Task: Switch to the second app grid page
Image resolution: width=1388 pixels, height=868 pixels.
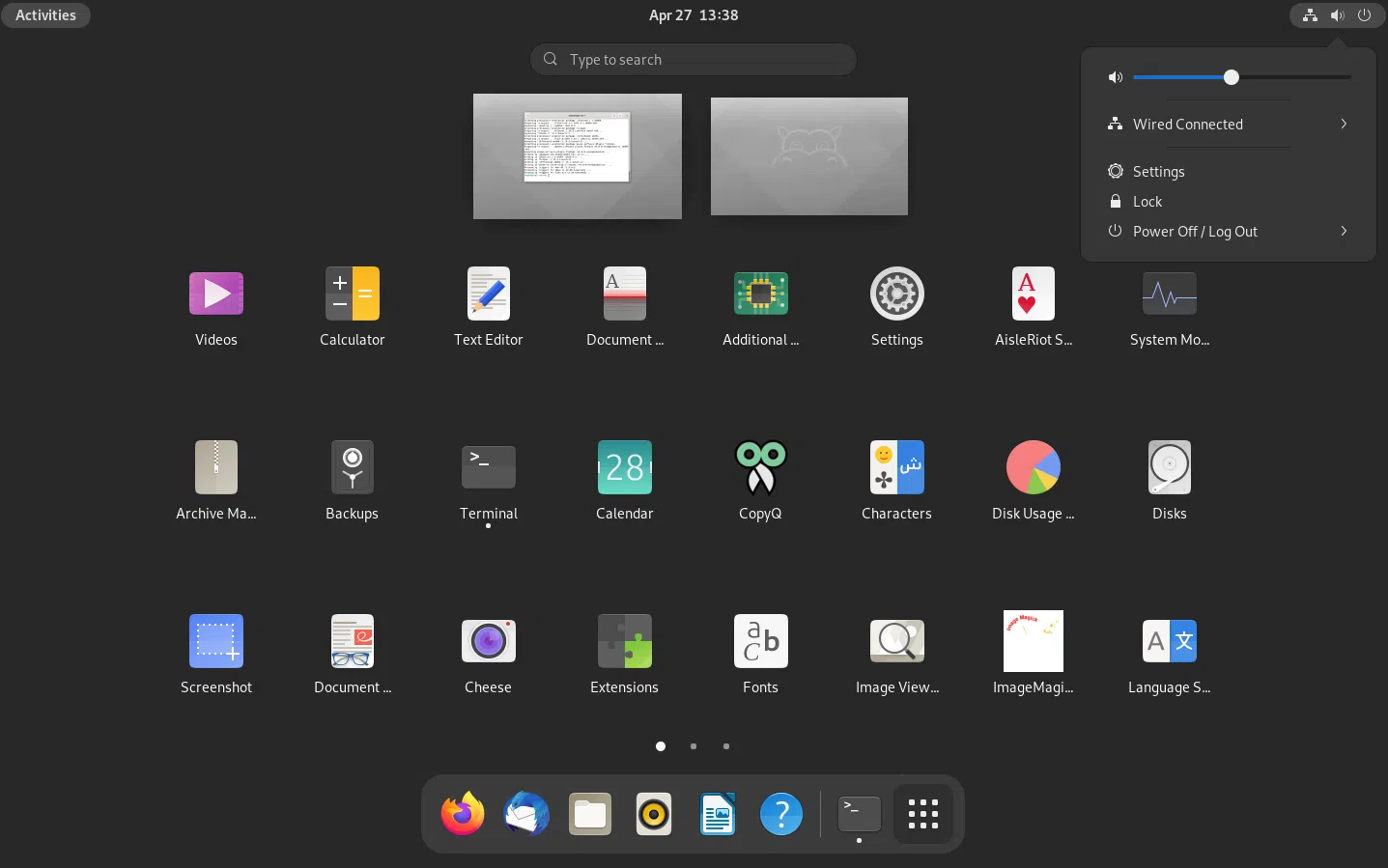Action: tap(693, 746)
